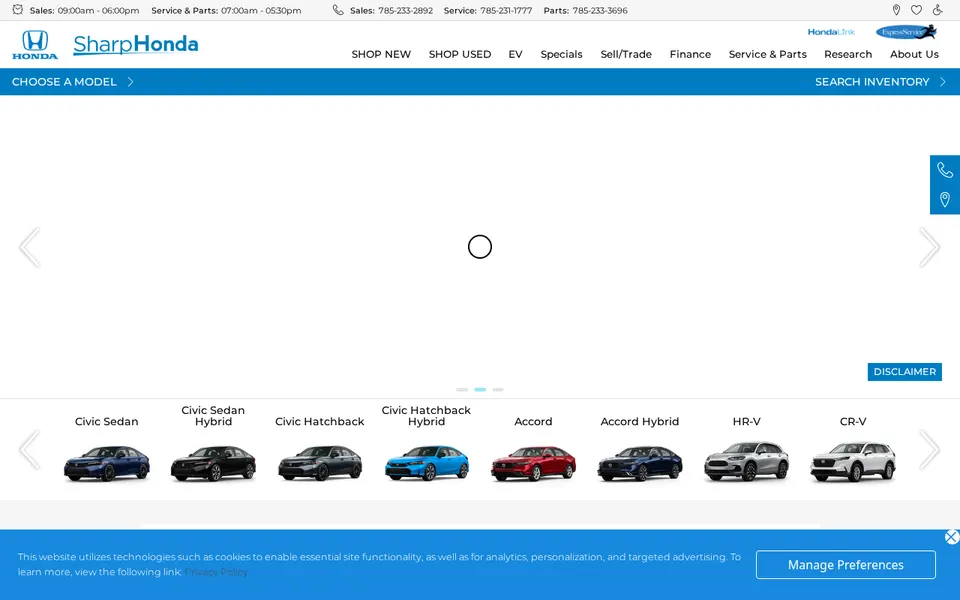
Task: Click the Civic Sedan Hybrid label
Action: 213,416
